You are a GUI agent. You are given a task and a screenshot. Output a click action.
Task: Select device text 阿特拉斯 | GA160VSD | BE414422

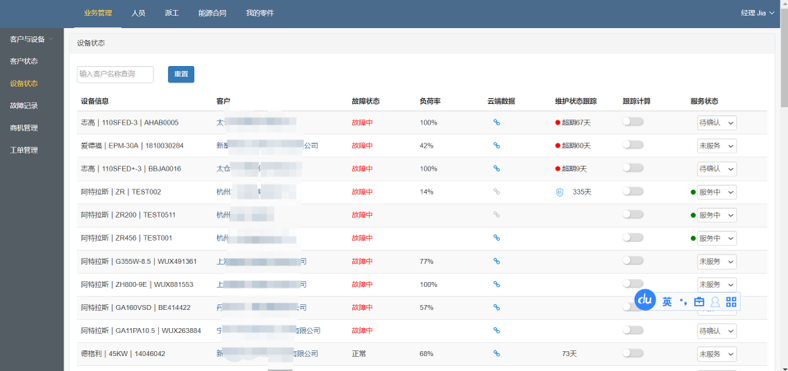pos(137,307)
